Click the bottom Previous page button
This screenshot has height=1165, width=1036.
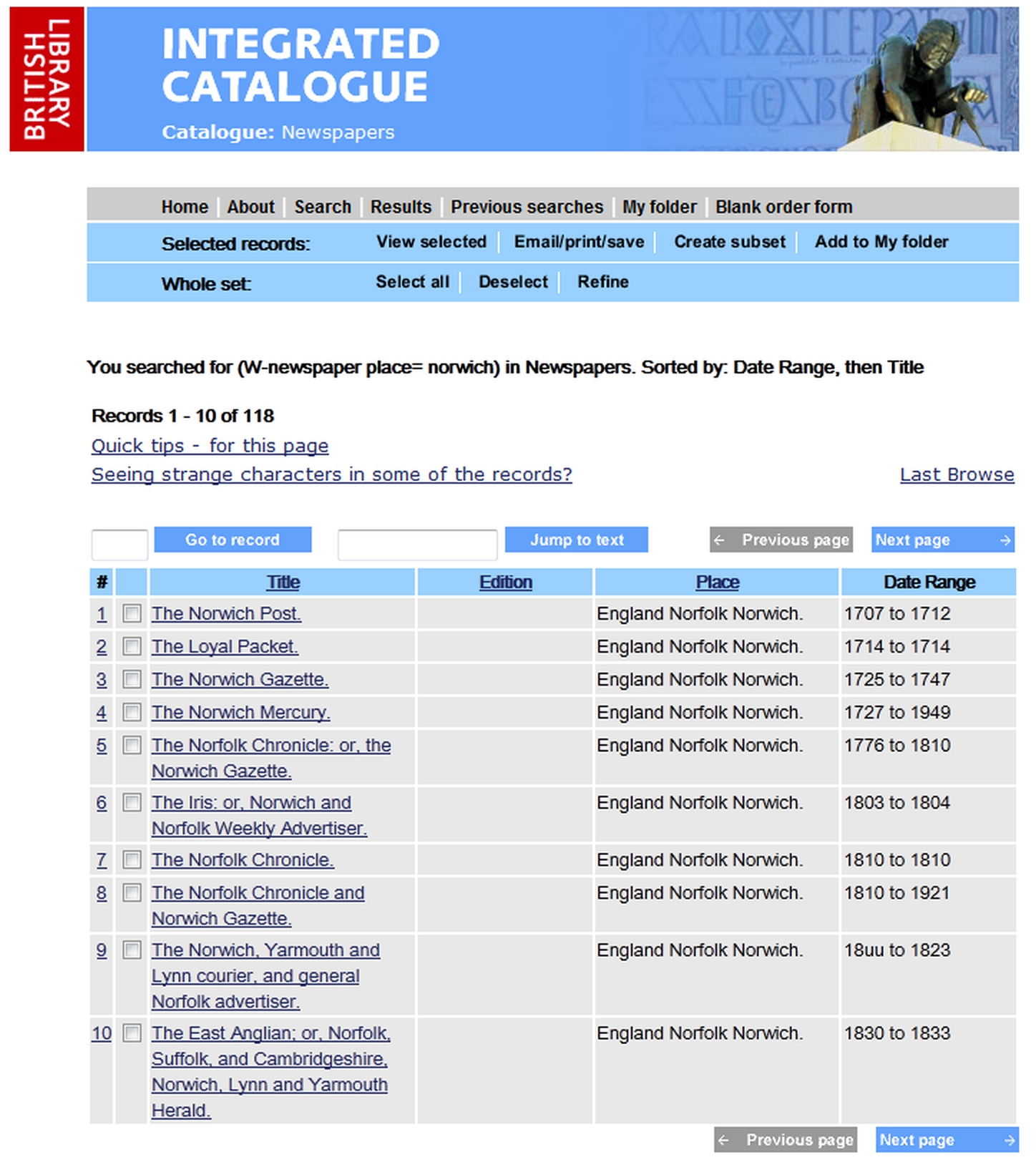tap(786, 1139)
